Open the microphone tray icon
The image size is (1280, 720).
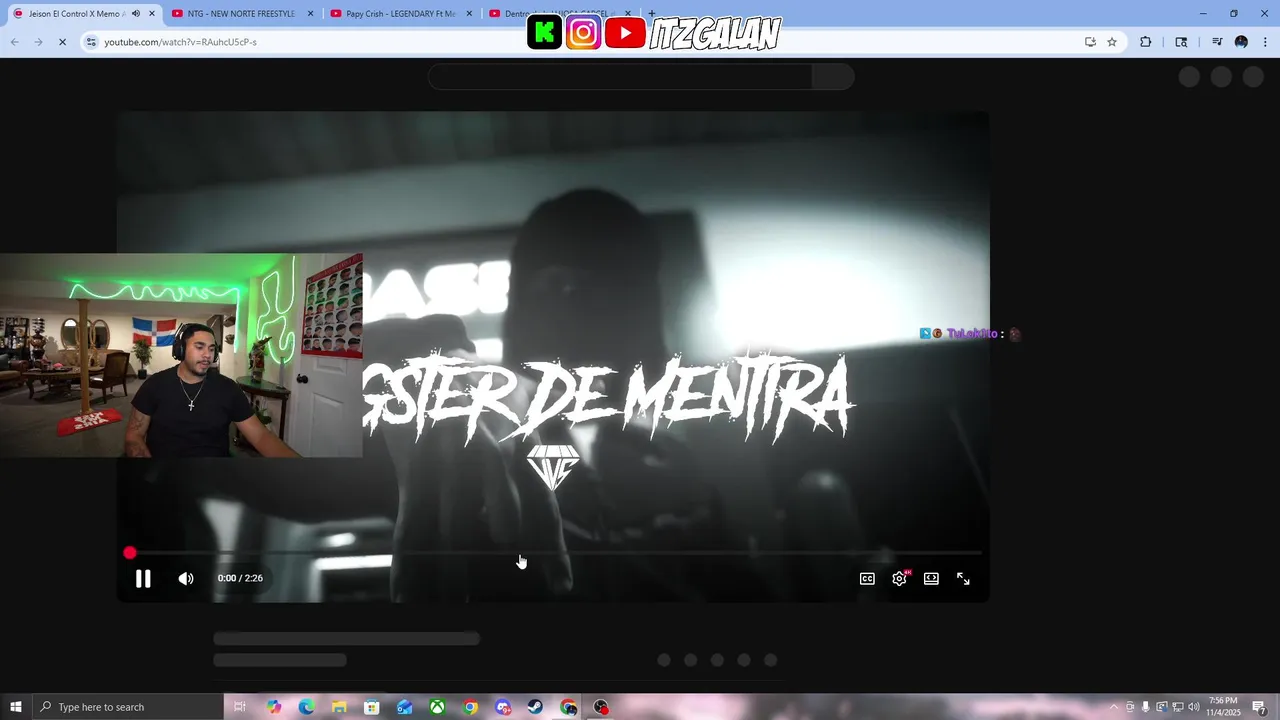(x=1146, y=707)
